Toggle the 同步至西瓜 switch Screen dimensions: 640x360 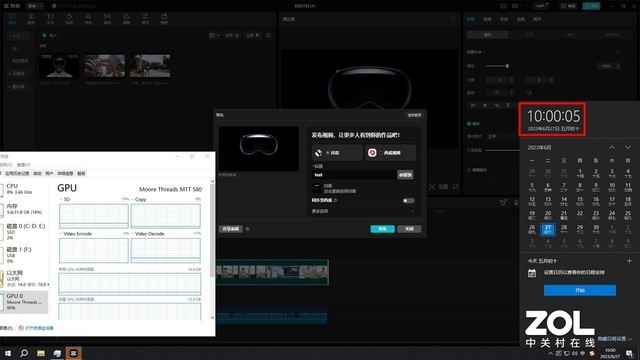(x=408, y=200)
